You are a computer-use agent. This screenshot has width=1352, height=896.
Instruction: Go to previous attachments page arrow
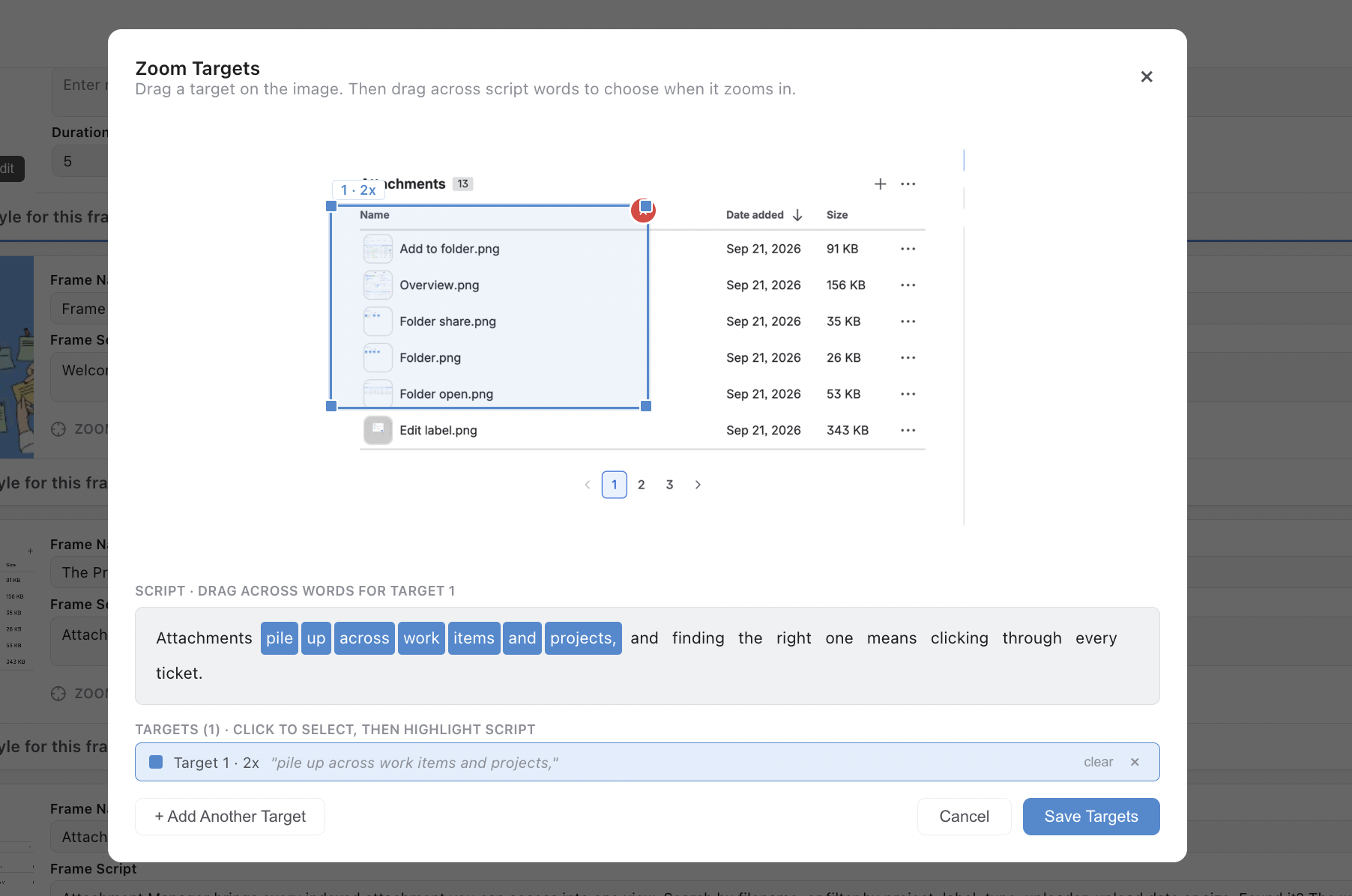588,485
